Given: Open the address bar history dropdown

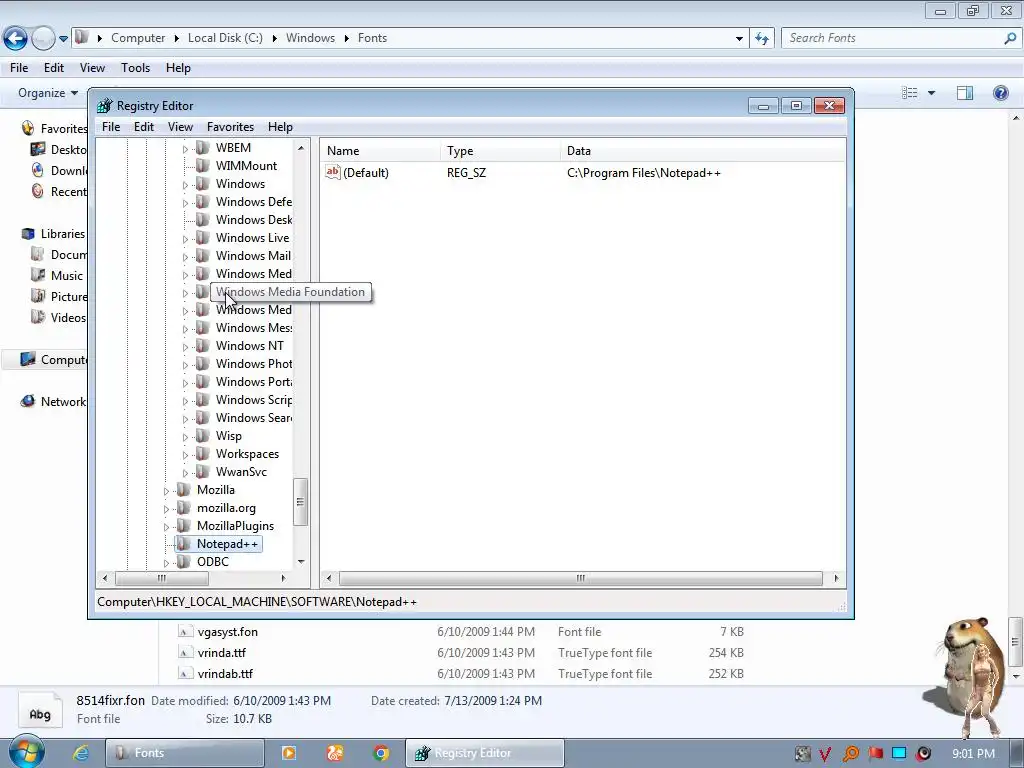Looking at the screenshot, I should [x=739, y=39].
